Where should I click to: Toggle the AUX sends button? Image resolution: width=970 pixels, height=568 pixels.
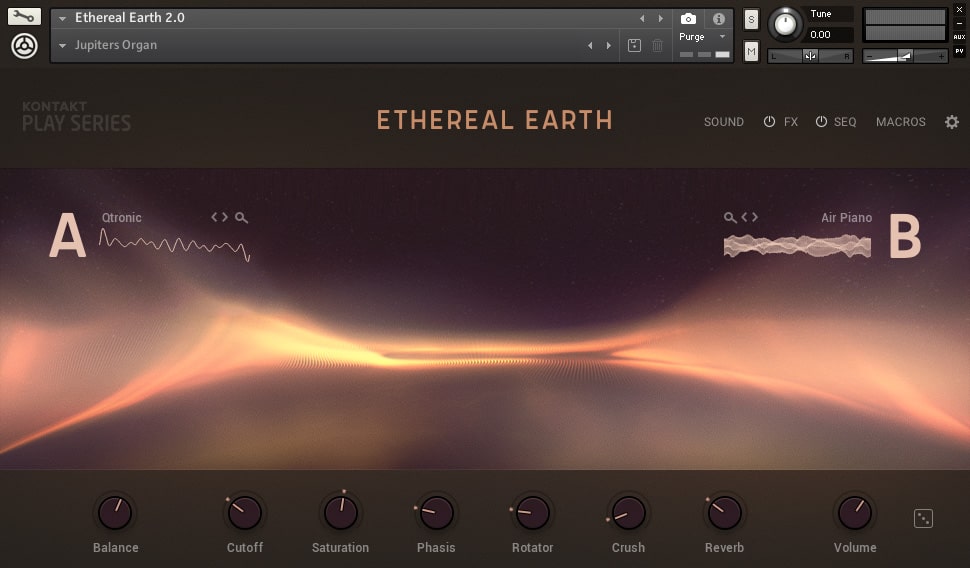coord(959,37)
